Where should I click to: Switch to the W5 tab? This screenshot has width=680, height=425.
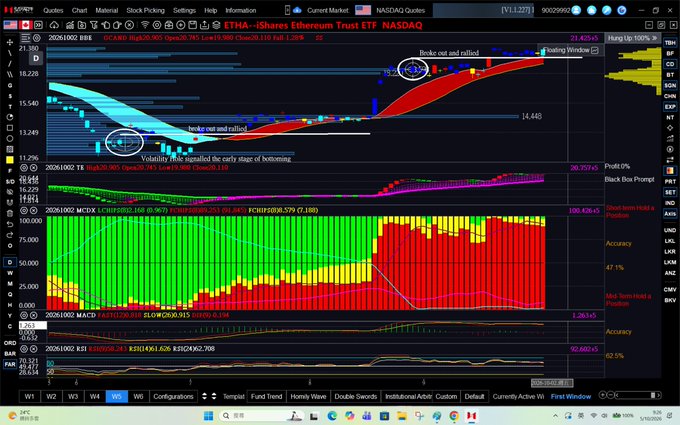(x=117, y=396)
